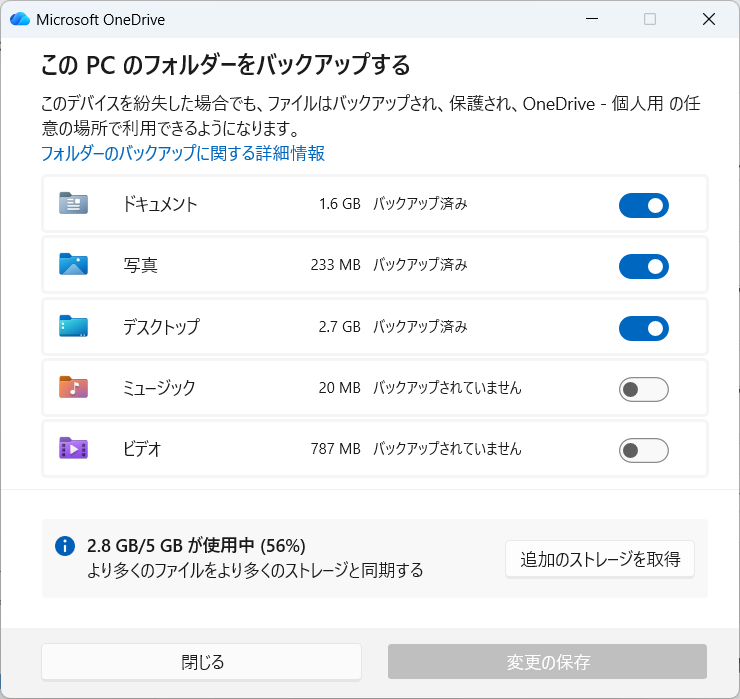Click the ビデオ video folder icon
The height and width of the screenshot is (699, 740).
click(73, 448)
